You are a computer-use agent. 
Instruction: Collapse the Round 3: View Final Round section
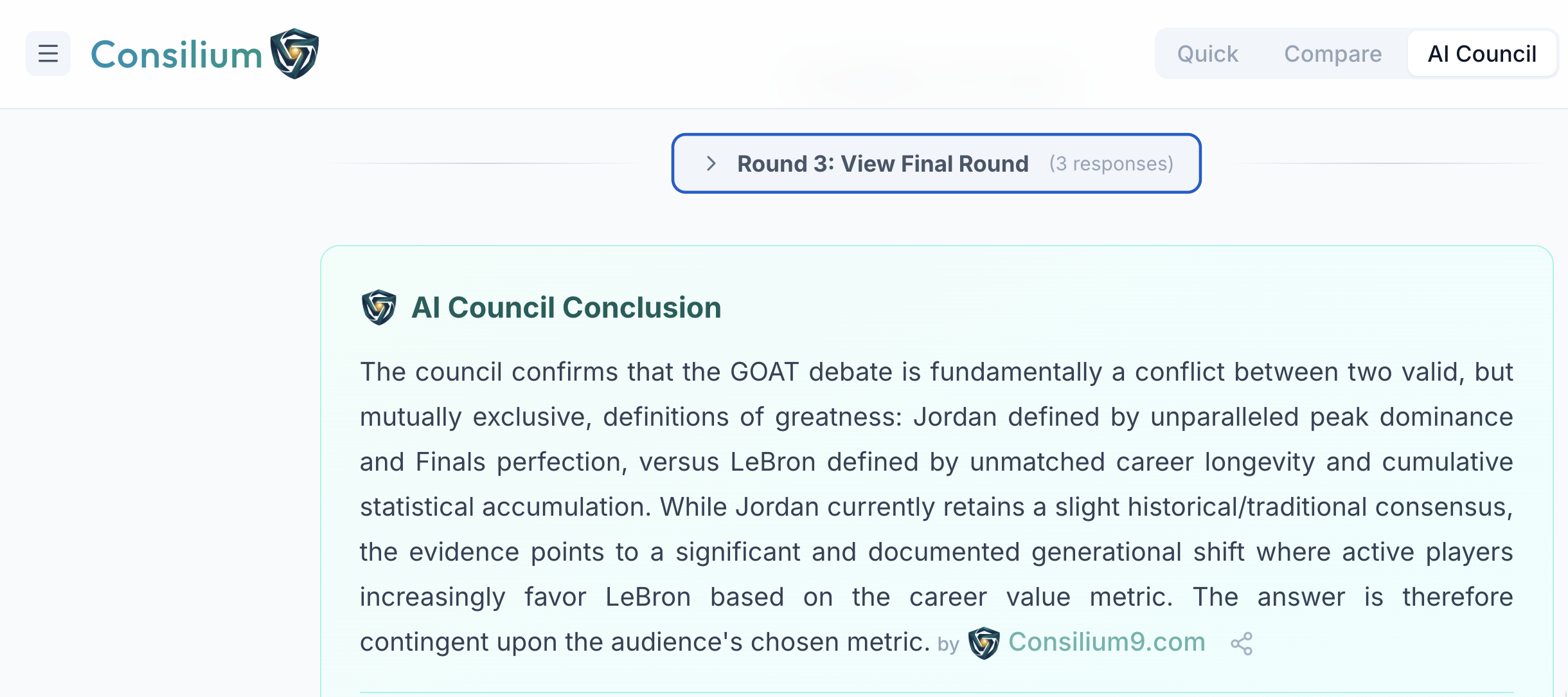click(935, 164)
